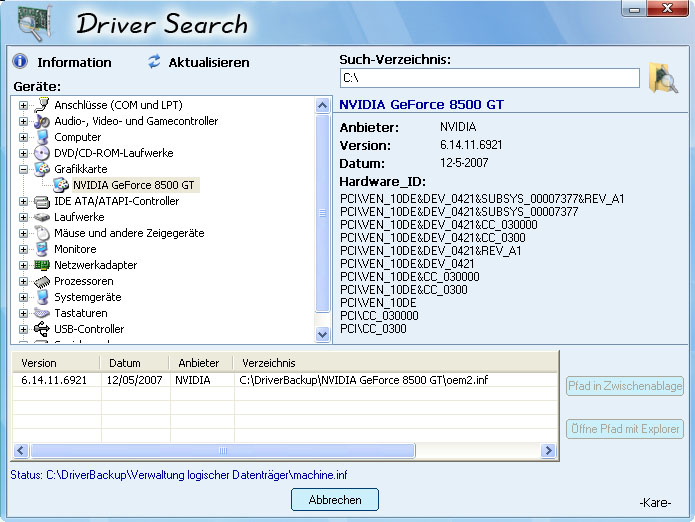Image resolution: width=695 pixels, height=522 pixels.
Task: Click the USB-Controller icon in device tree
Action: click(42, 329)
